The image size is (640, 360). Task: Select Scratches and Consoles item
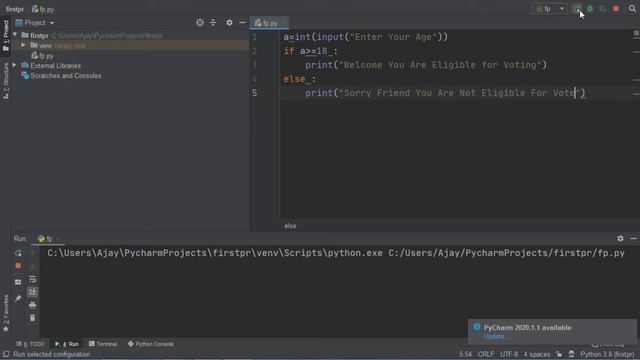[x=61, y=76]
